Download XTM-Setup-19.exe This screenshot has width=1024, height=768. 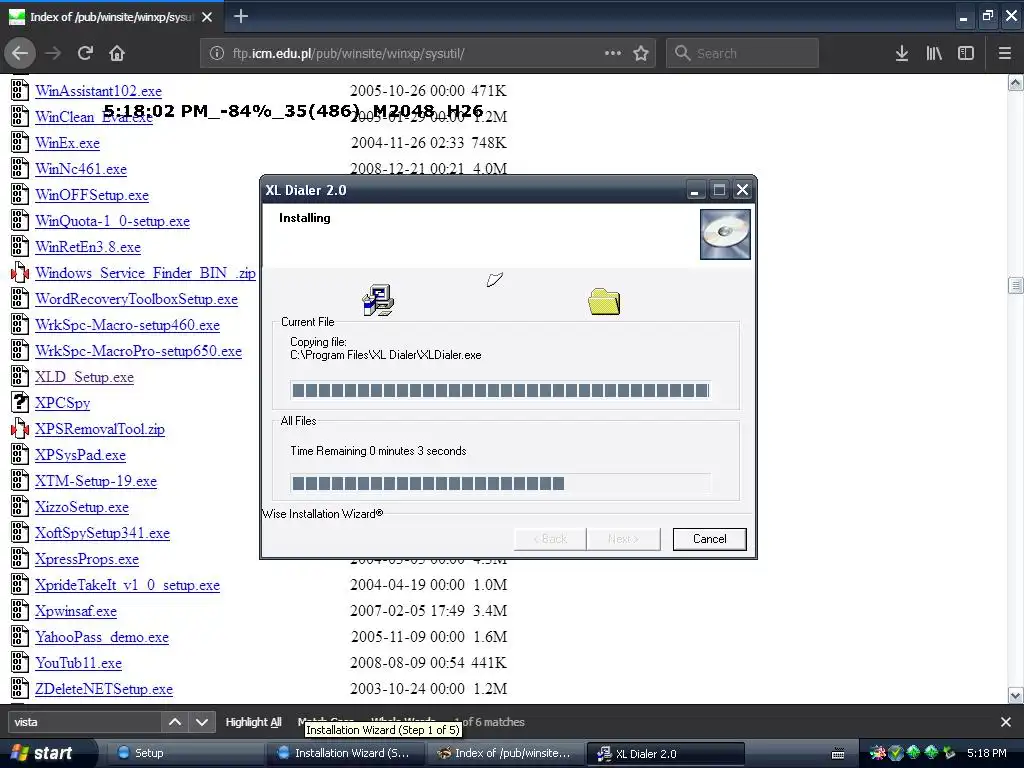pyautogui.click(x=96, y=481)
